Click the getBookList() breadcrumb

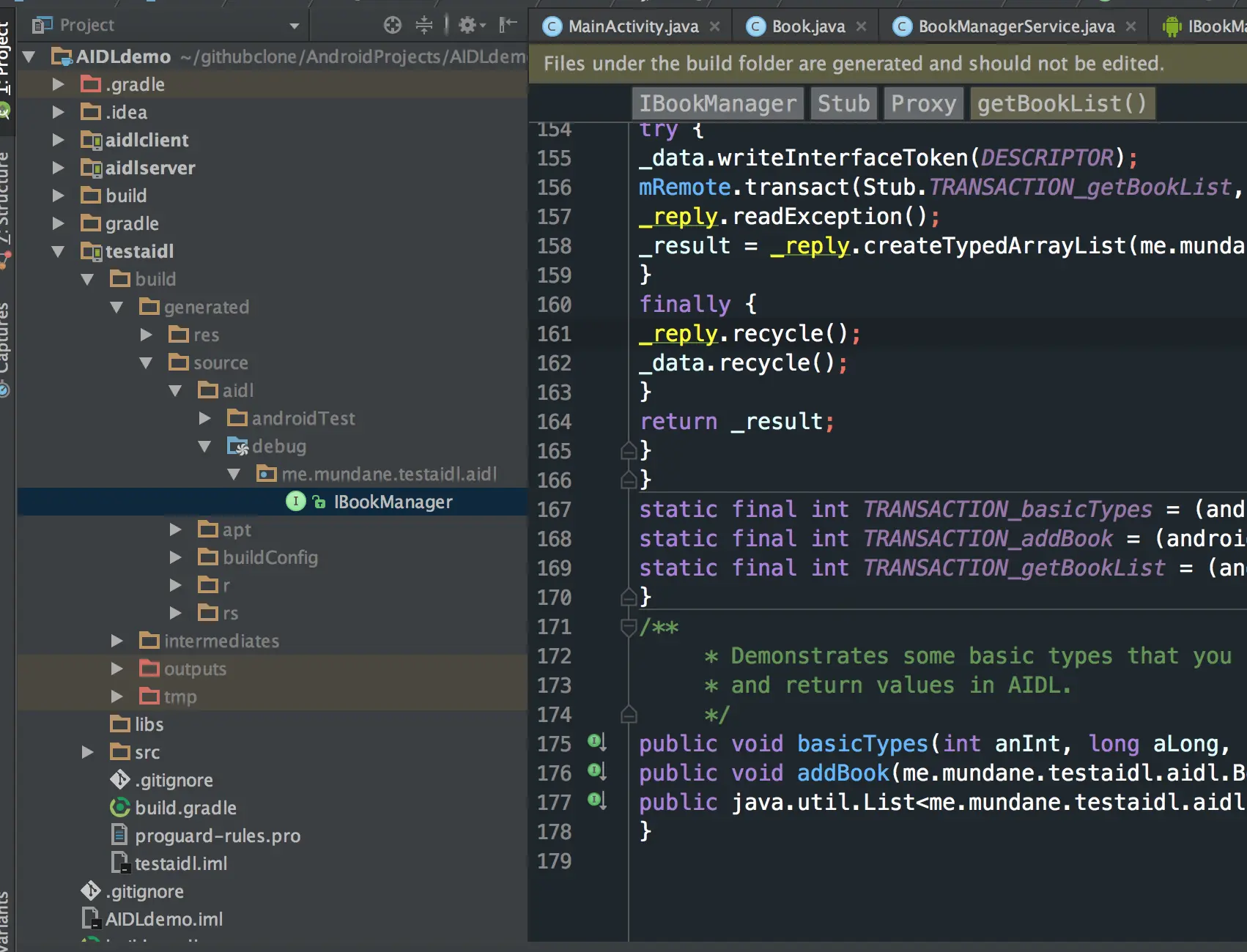pyautogui.click(x=1062, y=103)
